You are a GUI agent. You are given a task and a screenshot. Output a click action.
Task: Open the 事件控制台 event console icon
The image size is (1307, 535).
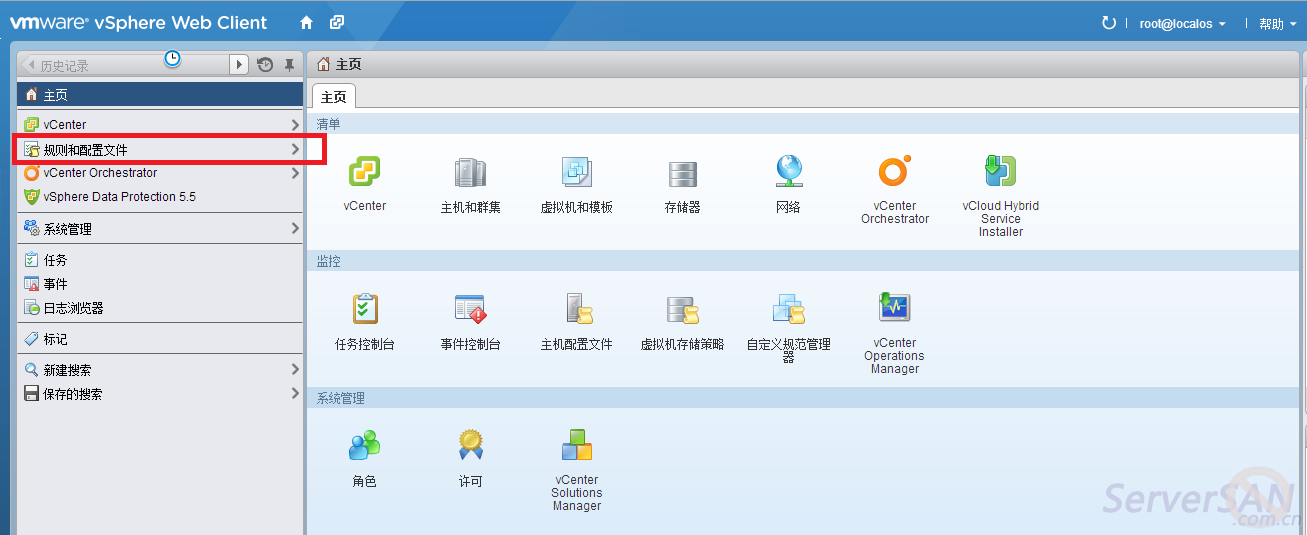(x=470, y=309)
